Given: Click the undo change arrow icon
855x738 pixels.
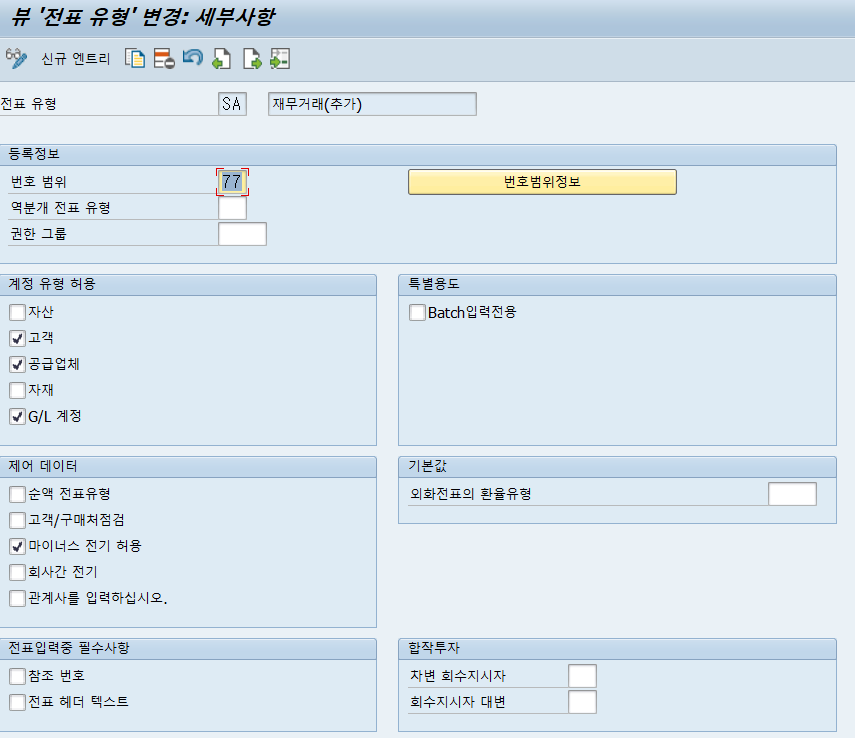Looking at the screenshot, I should click(x=192, y=57).
